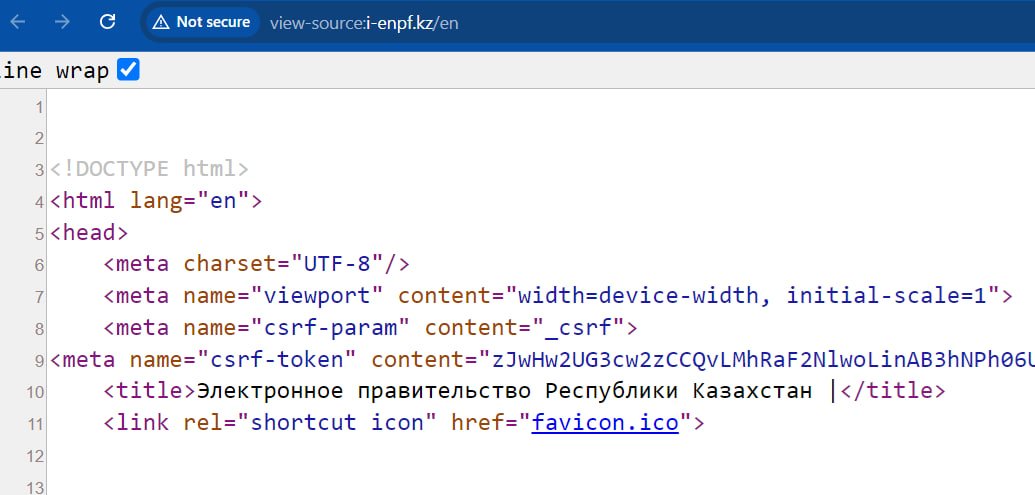This screenshot has width=1035, height=495.
Task: Click the <head> tag on line 5
Action: click(89, 232)
